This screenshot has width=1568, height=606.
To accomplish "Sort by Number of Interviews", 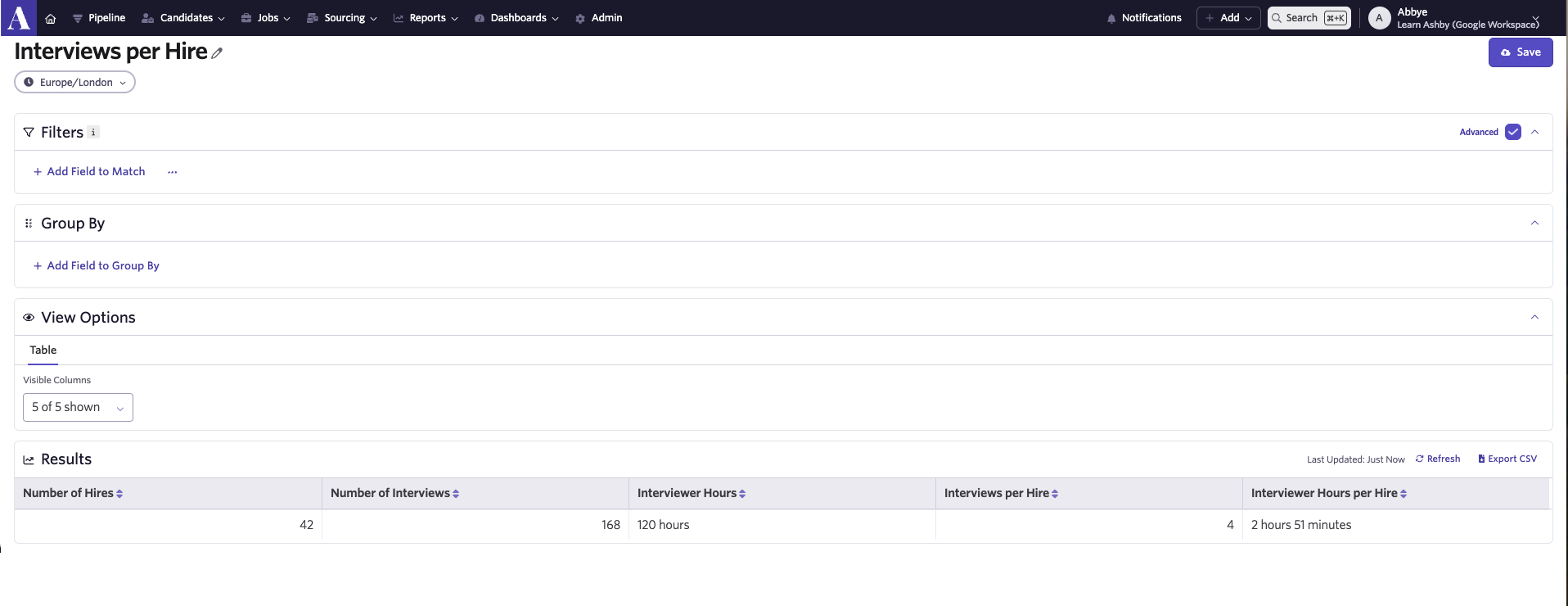I will 456,494.
